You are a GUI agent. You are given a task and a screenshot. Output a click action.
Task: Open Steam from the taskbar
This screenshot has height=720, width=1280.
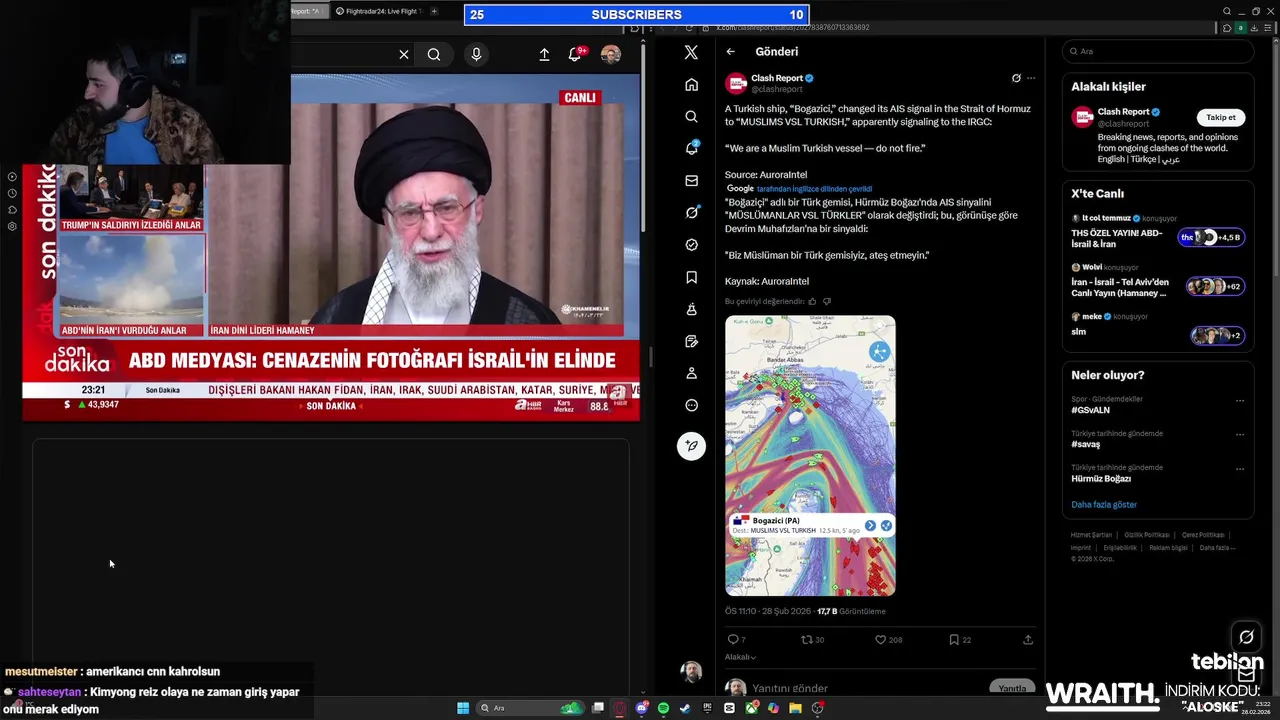coord(686,708)
